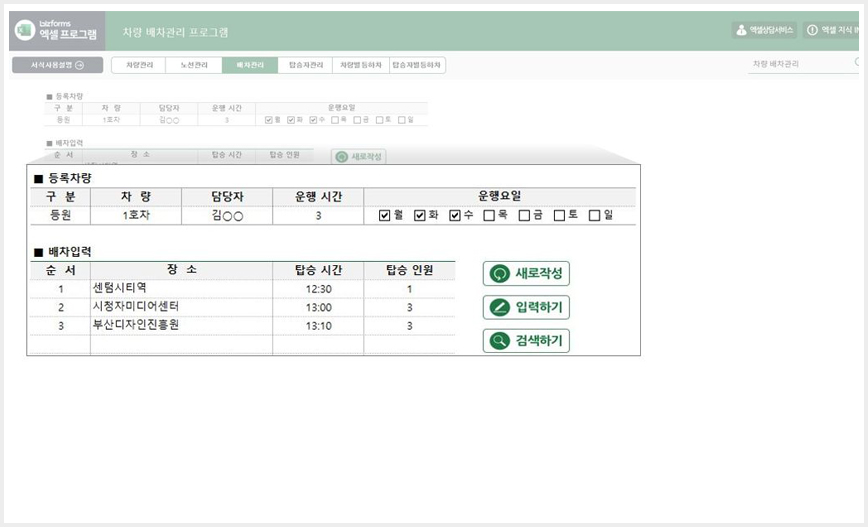This screenshot has width=868, height=527.
Task: Select the 센텀시티역 place cell
Action: click(182, 288)
